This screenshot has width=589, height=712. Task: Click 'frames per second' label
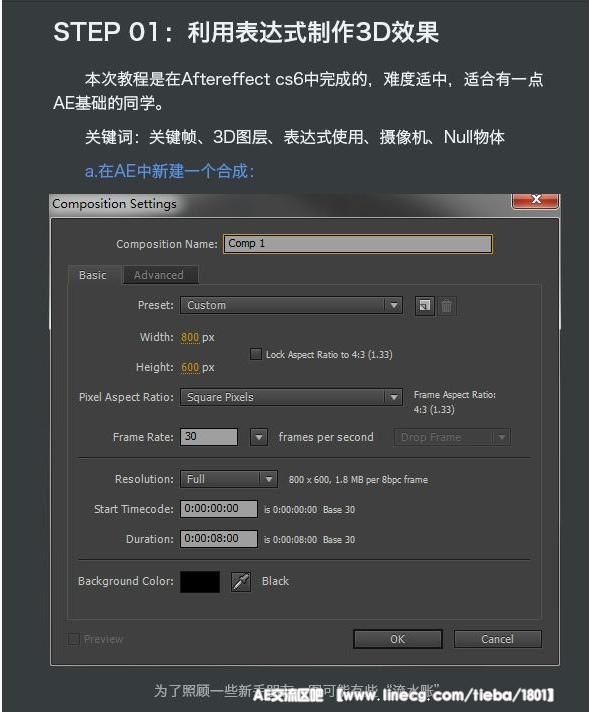326,437
